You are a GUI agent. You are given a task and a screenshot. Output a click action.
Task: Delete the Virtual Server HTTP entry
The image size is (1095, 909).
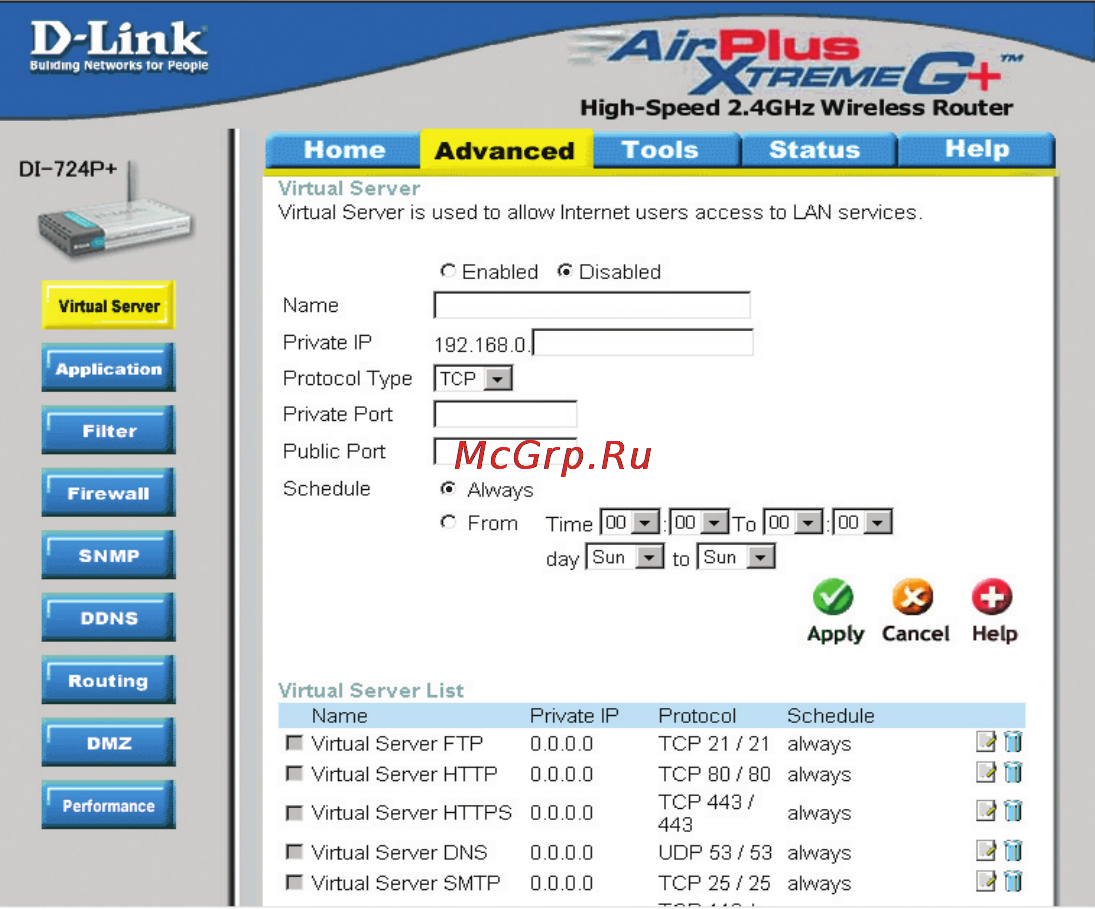(x=1013, y=772)
